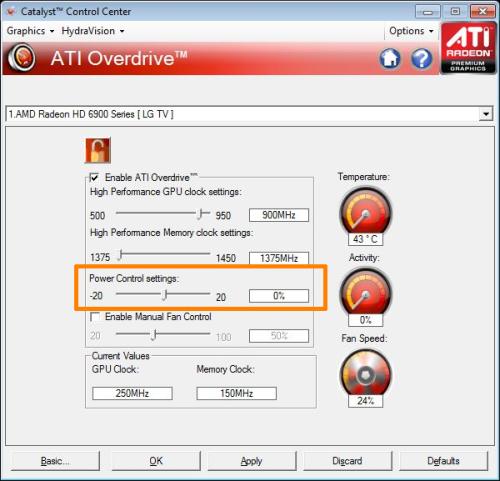
Task: Click the padlock unlock Overdrive icon
Action: click(98, 150)
